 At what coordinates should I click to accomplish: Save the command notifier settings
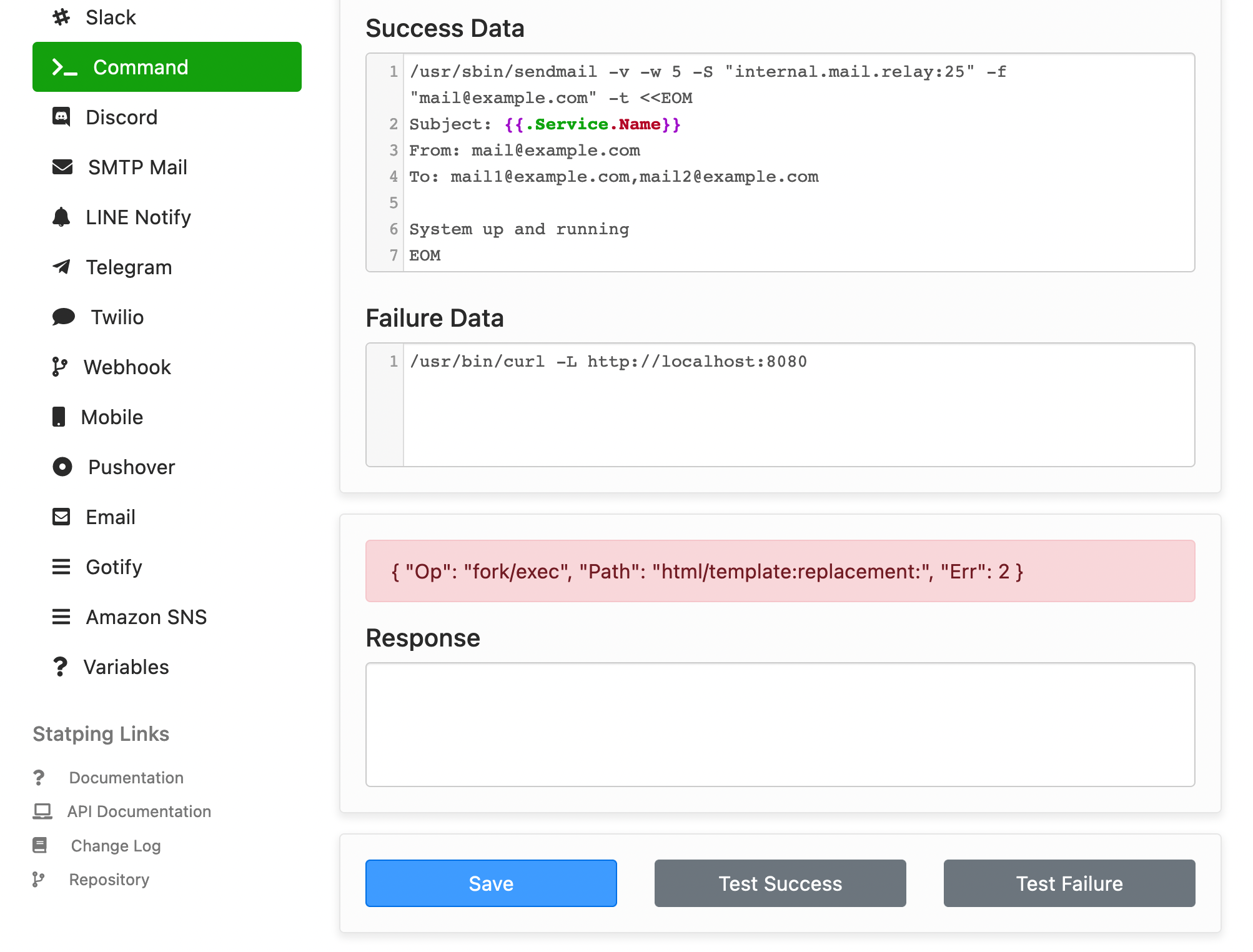pyautogui.click(x=491, y=883)
